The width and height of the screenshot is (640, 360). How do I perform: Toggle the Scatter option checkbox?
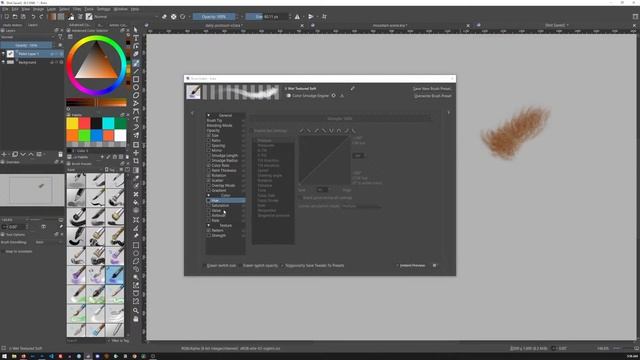pos(209,180)
